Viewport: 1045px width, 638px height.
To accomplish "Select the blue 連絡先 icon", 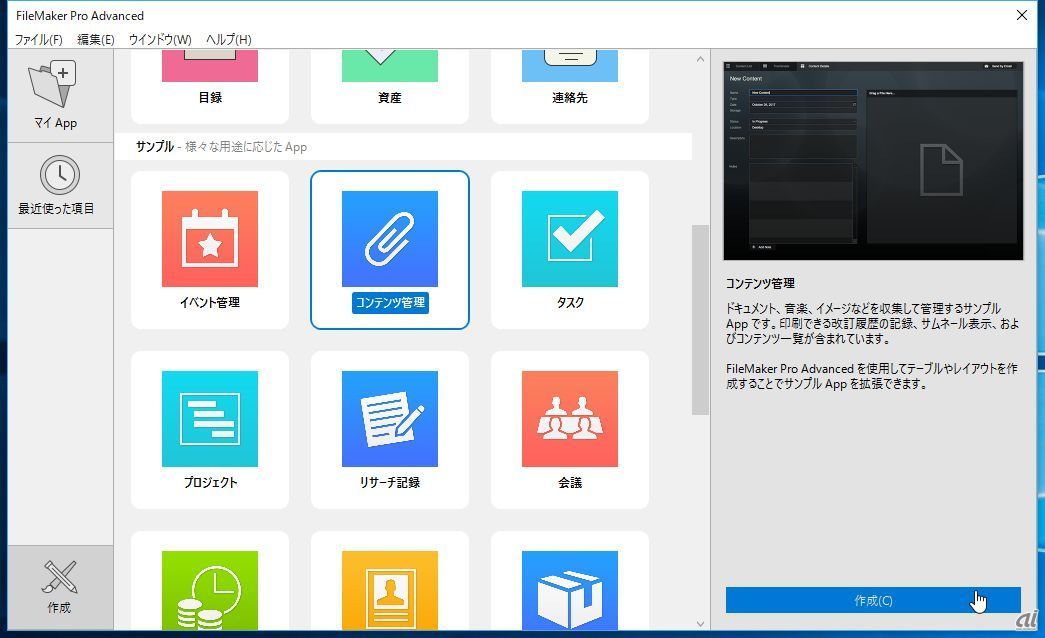I will 570,66.
